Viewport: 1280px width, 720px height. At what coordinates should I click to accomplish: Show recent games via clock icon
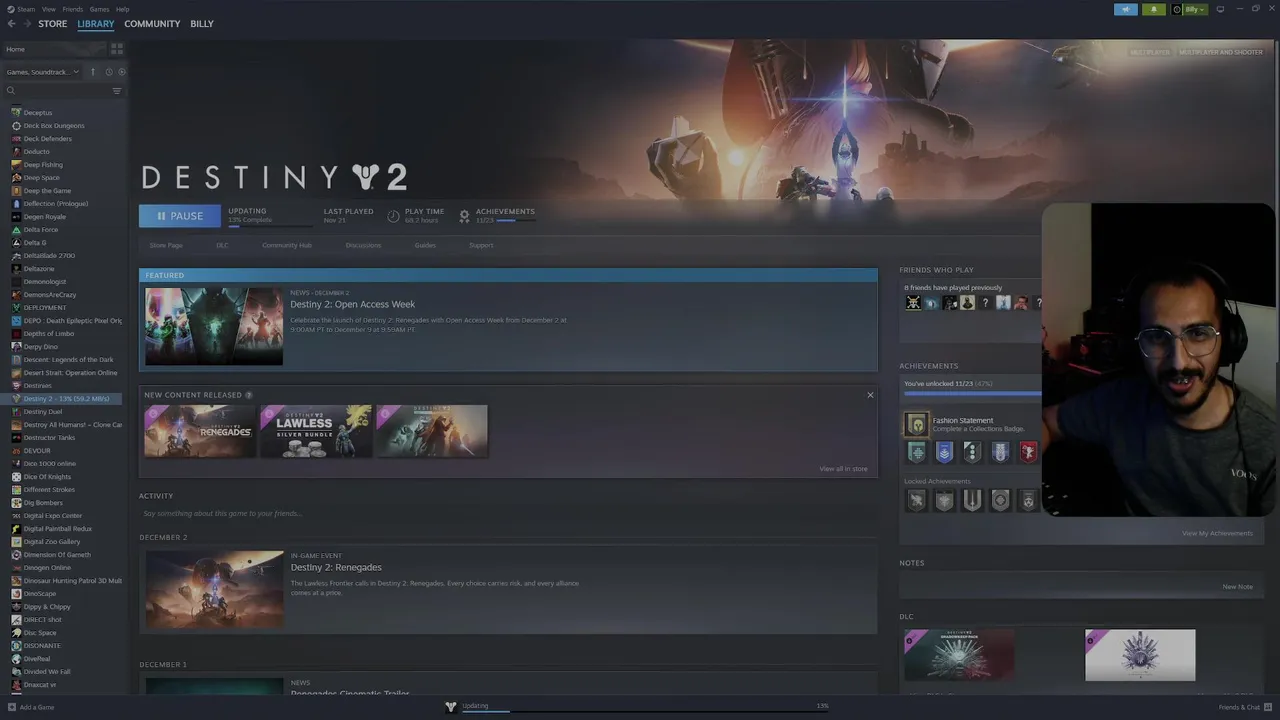click(109, 72)
